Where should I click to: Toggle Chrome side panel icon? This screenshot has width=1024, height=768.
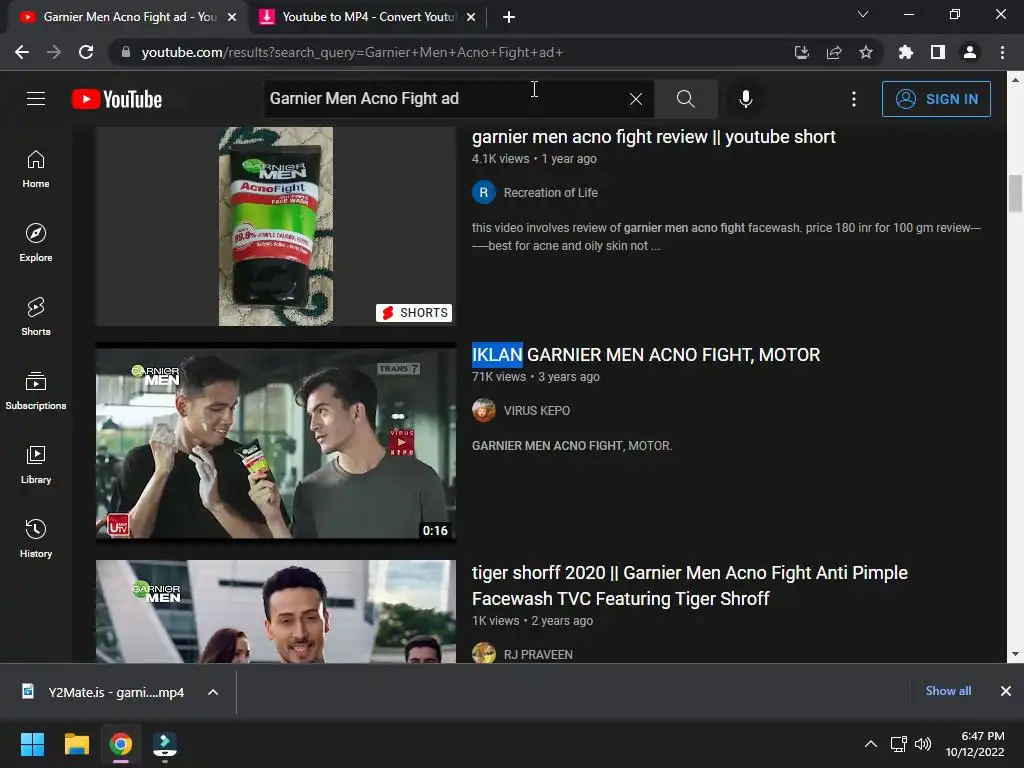(938, 52)
